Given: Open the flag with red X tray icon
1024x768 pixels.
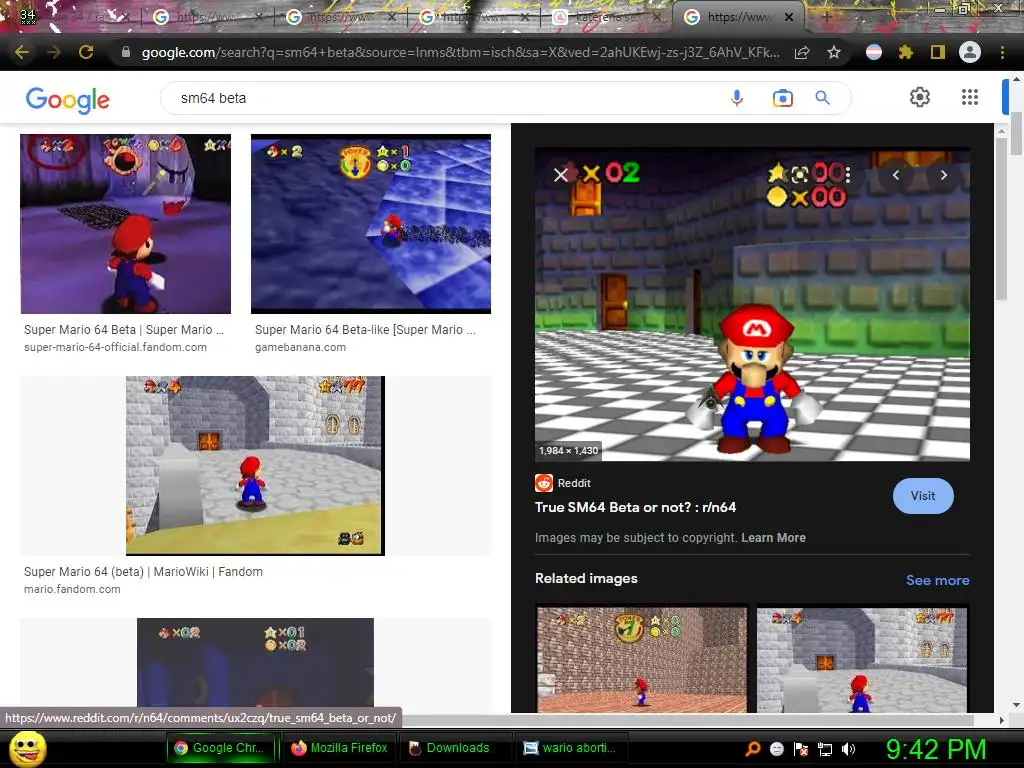Looking at the screenshot, I should coord(801,749).
